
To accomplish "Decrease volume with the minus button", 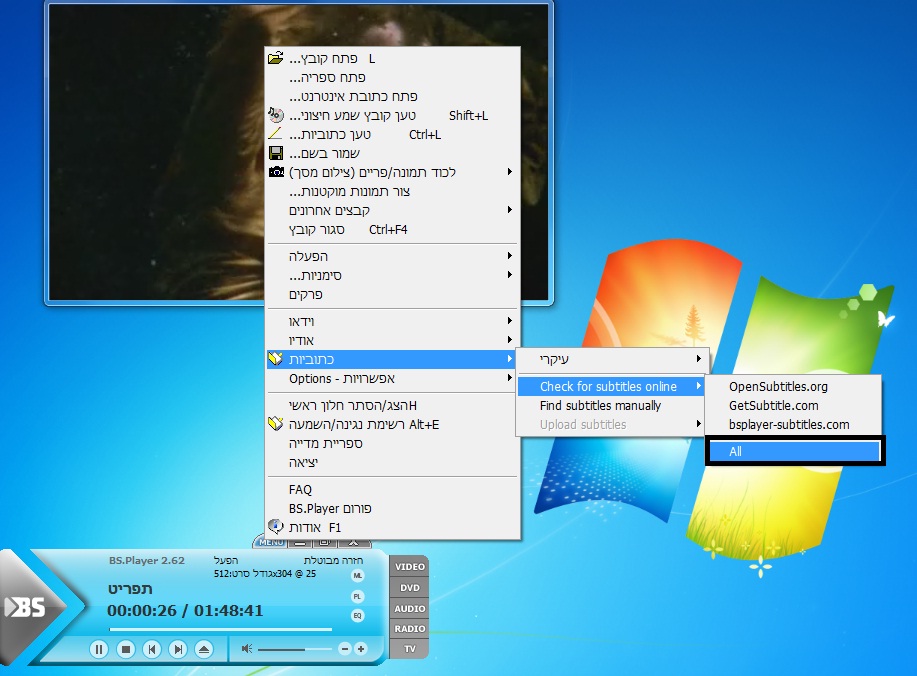I will point(344,649).
